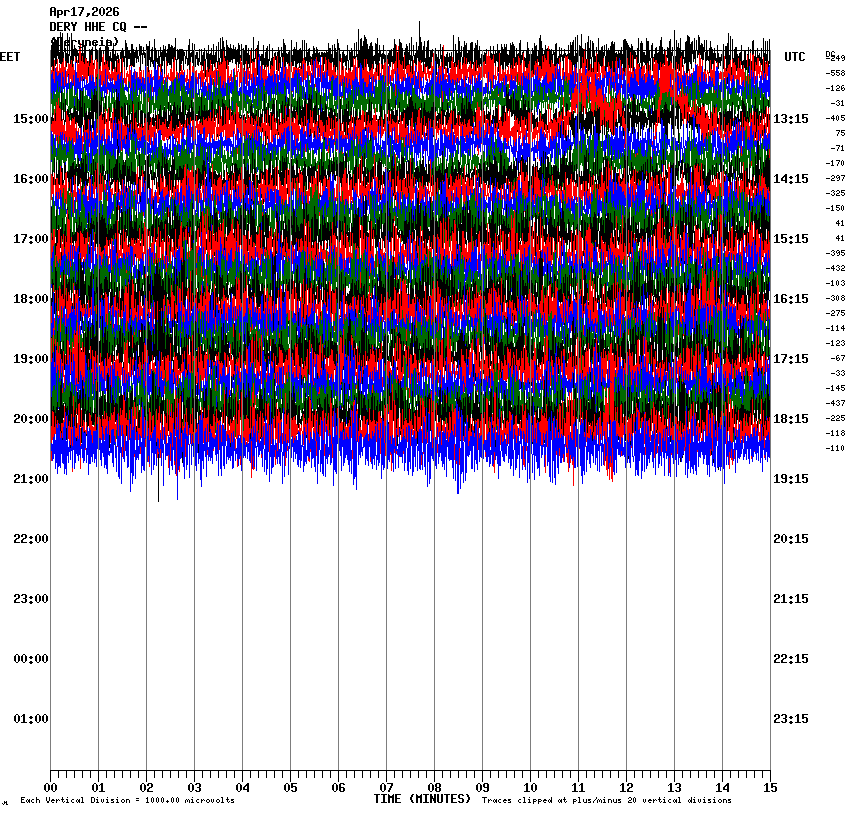Click the UTC timezone label
The image size is (850, 814).
coord(794,57)
